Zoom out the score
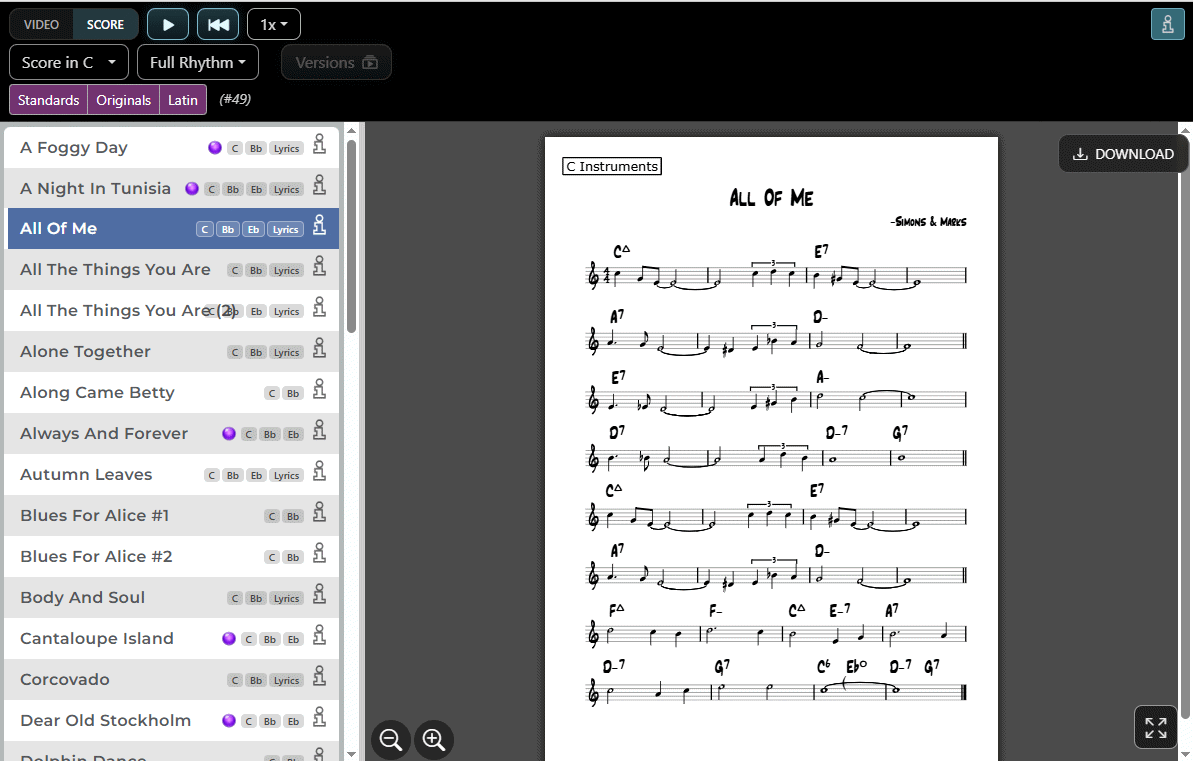 391,740
